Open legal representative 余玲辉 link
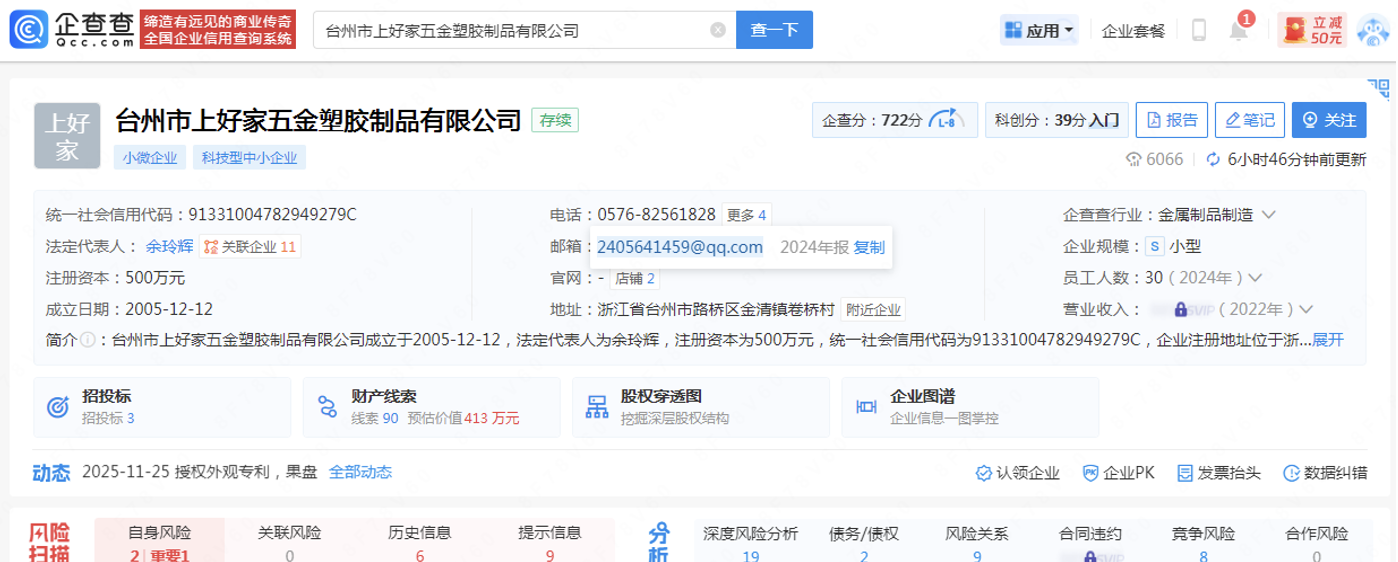Screen dimensions: 1398x562 [x=169, y=247]
